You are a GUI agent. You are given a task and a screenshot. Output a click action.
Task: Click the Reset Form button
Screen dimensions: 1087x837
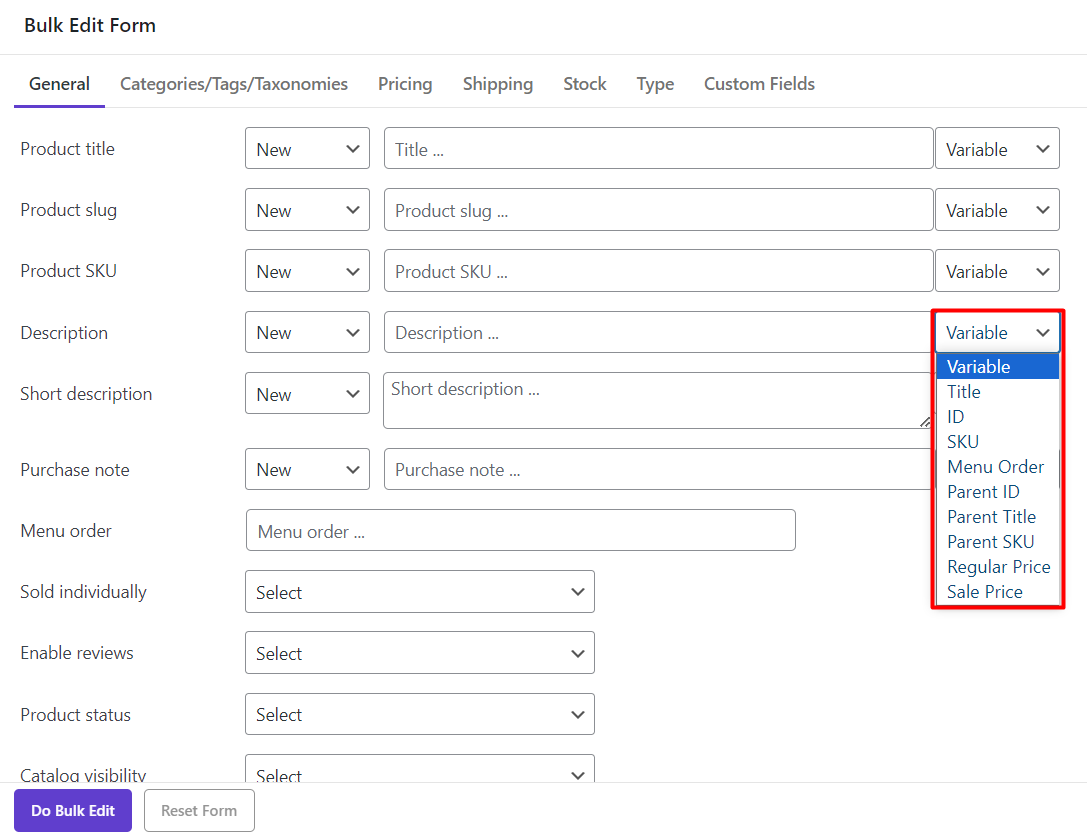point(199,810)
